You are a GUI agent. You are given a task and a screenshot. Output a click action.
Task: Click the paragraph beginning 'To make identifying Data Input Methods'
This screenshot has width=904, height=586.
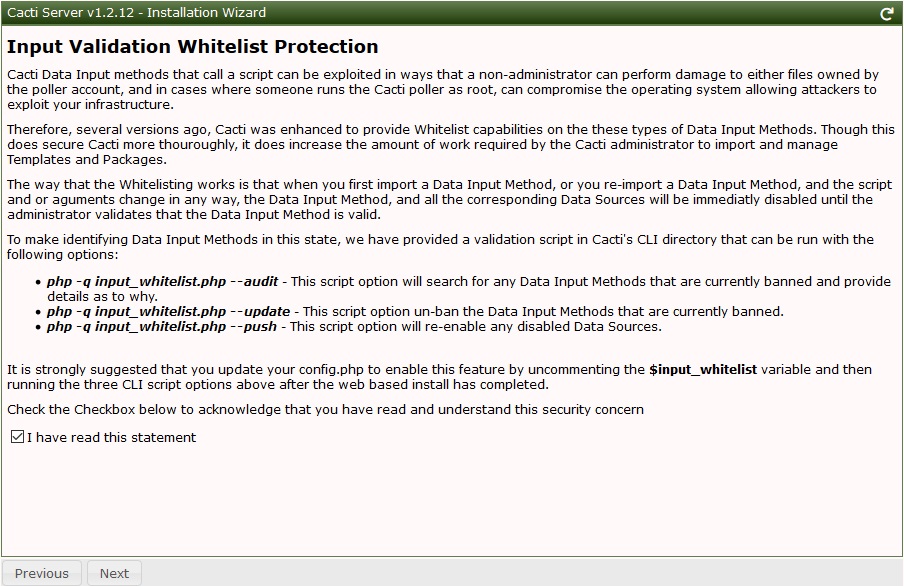[440, 247]
